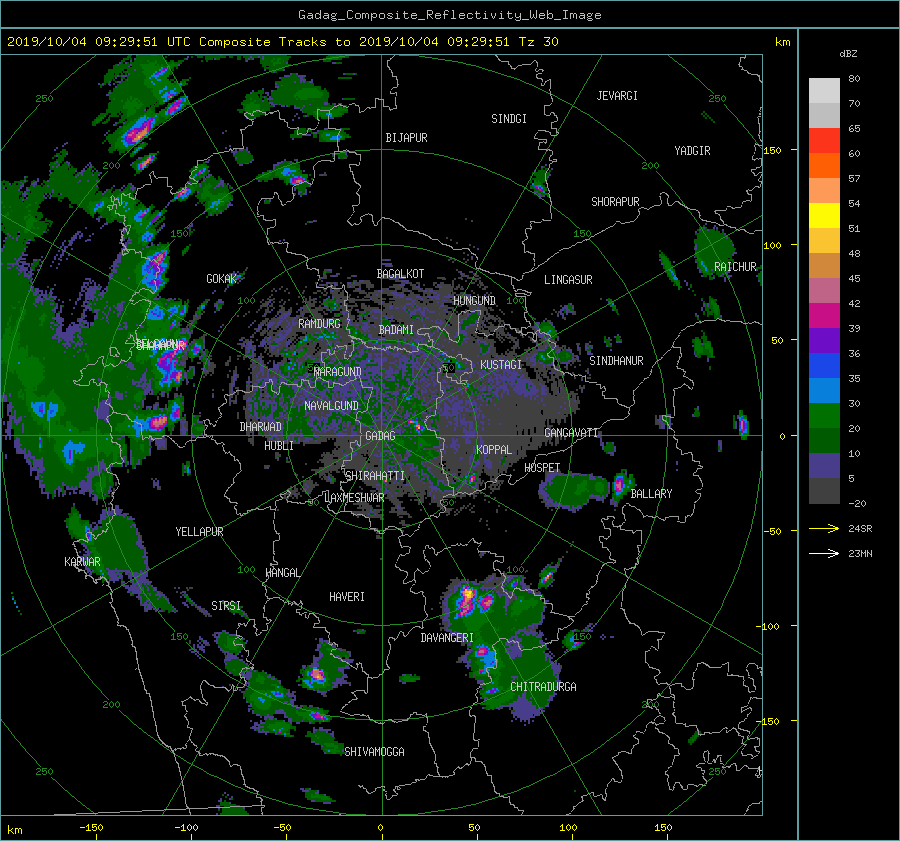The width and height of the screenshot is (900, 841).
Task: Click the RAICHUR city label
Action: [735, 267]
